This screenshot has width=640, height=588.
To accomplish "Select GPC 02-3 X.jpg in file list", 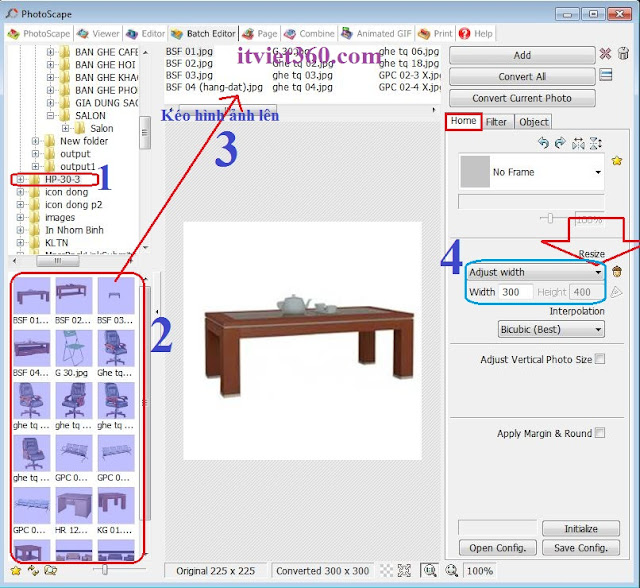I will 409,75.
